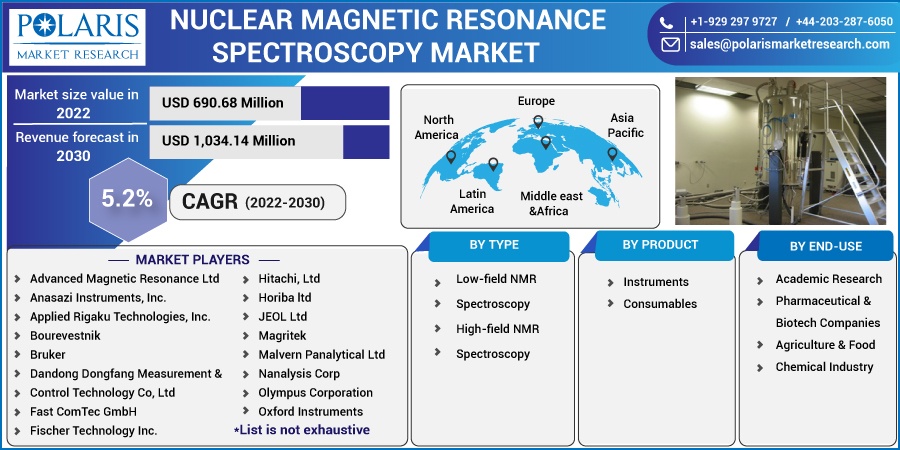
Task: Click Revenue forecast in 2030 label
Action: click(x=76, y=146)
